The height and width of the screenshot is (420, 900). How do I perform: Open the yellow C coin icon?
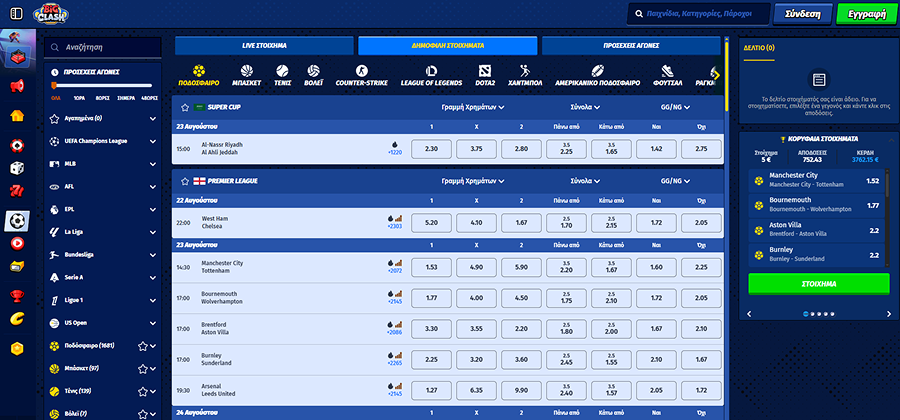coord(17,318)
